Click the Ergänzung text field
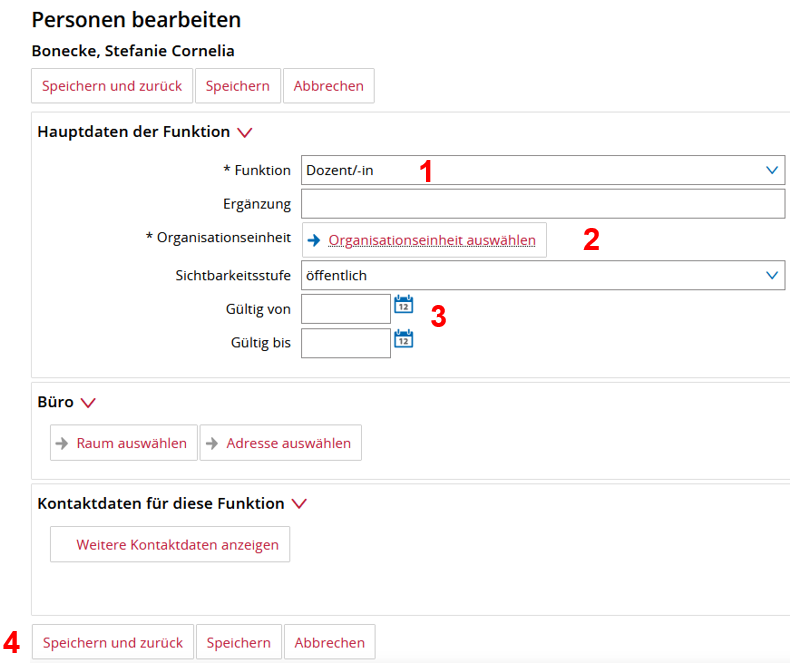Viewport: 790px width, 669px height. click(543, 204)
